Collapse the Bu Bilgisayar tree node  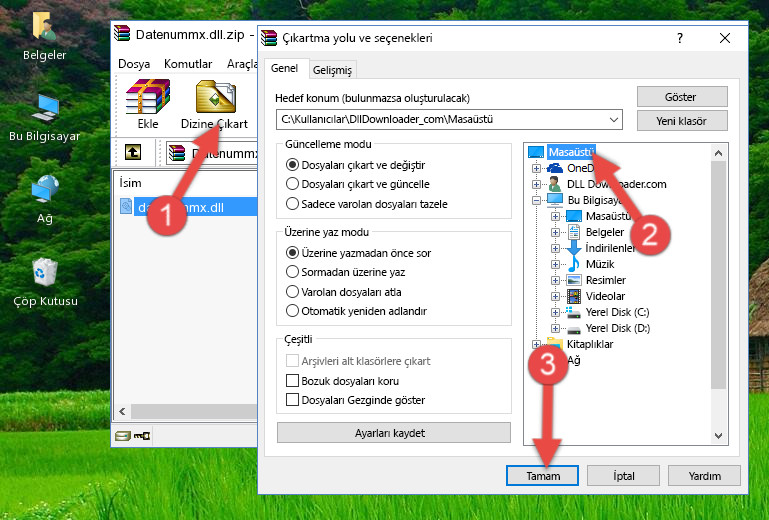[536, 200]
